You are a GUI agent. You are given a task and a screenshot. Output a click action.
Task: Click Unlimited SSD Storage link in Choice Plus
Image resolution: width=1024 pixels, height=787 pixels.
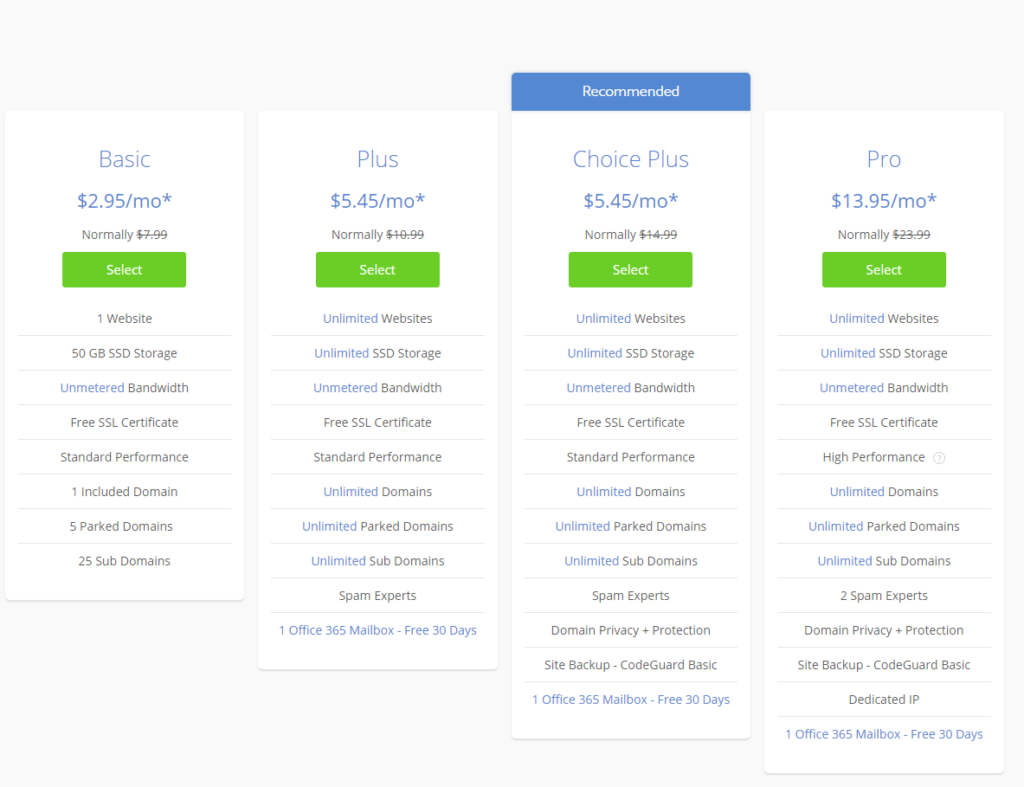pyautogui.click(x=594, y=353)
